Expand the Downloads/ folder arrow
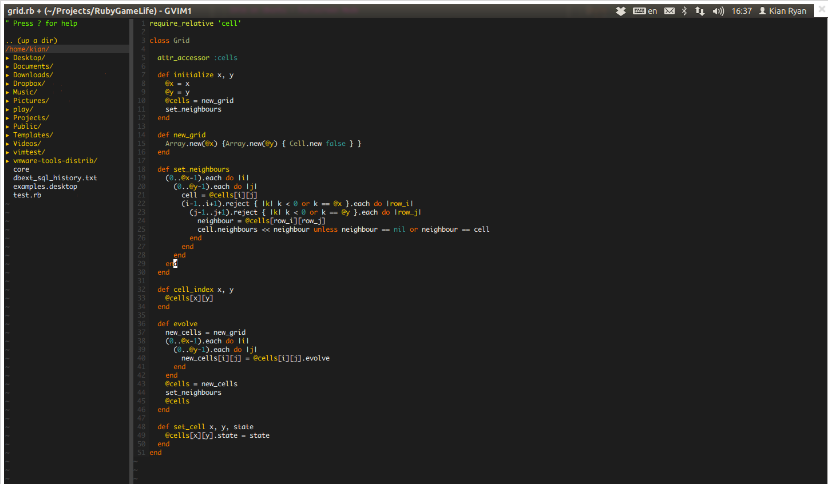This screenshot has width=828, height=484. pos(7,75)
